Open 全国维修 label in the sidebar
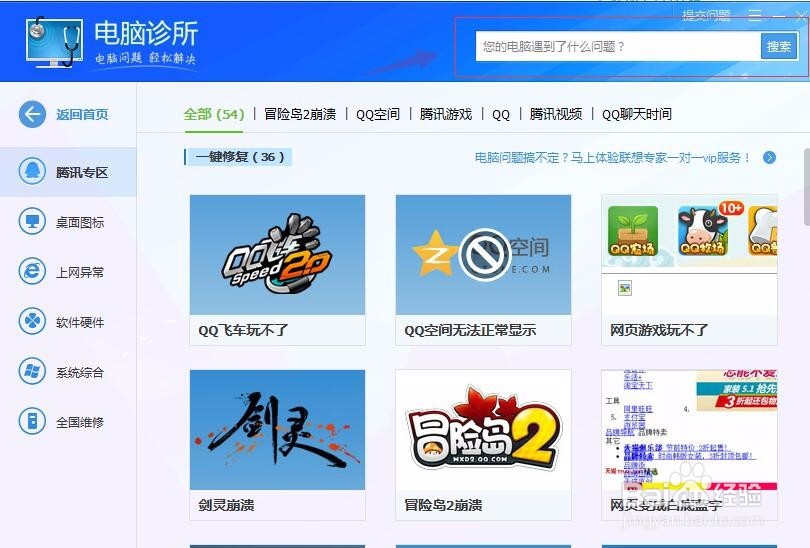The image size is (810, 548). point(80,422)
